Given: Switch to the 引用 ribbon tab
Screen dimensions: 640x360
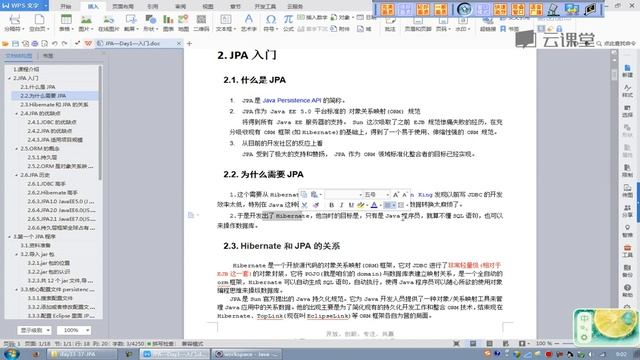Looking at the screenshot, I should [x=153, y=7].
